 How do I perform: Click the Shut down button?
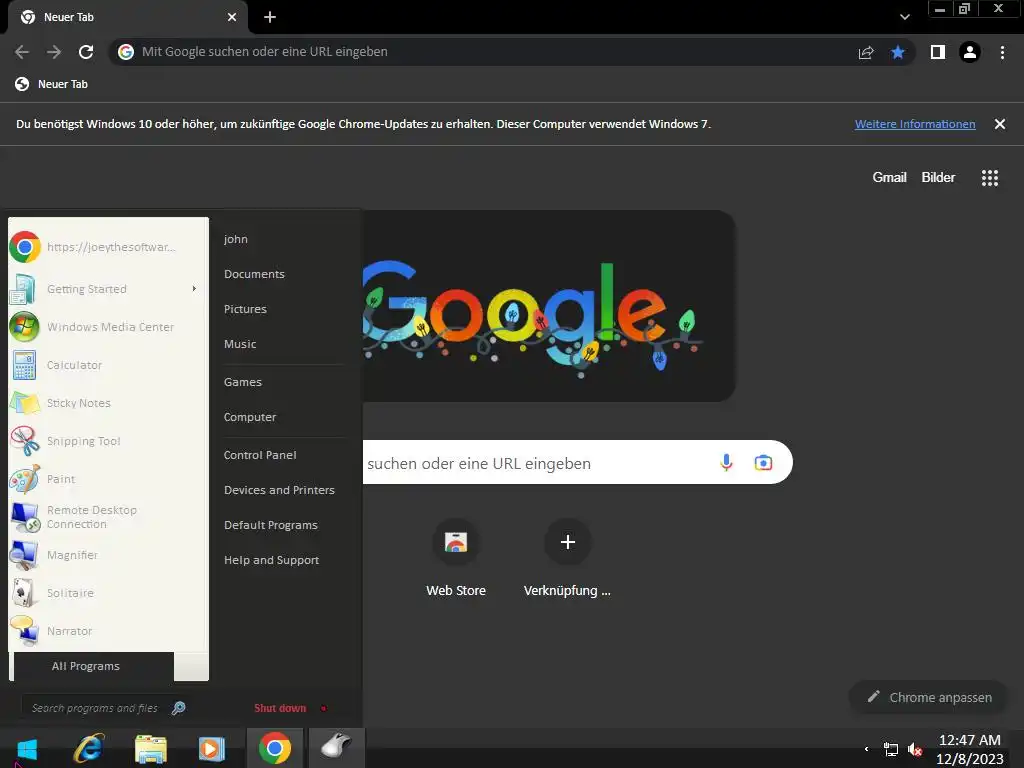click(x=280, y=708)
